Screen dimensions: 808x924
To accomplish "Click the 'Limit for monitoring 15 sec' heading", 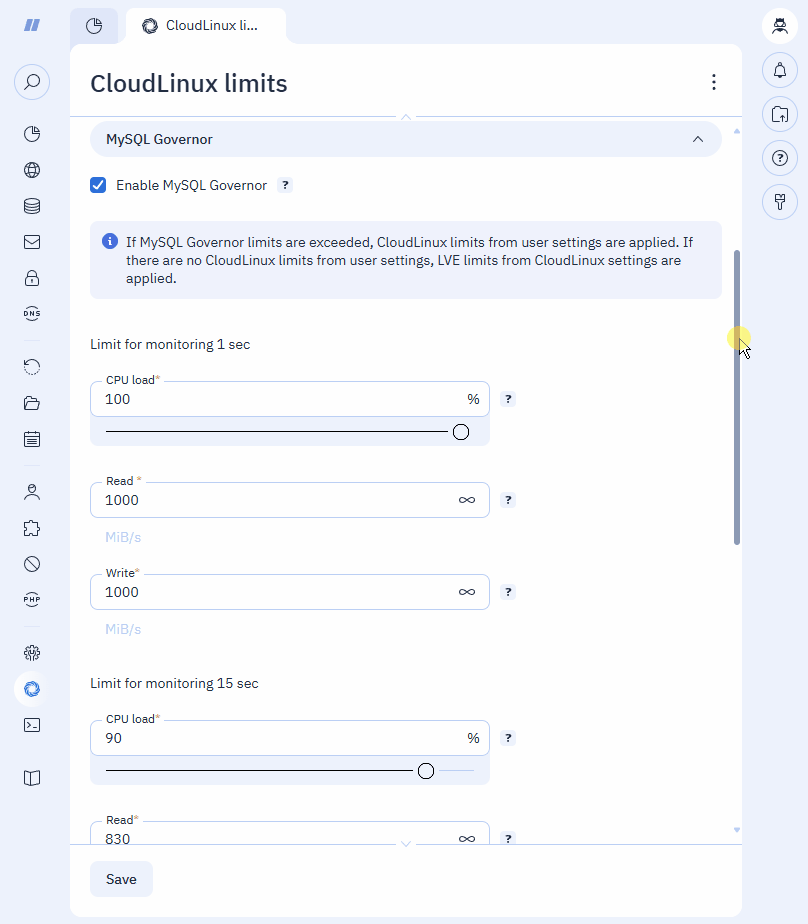I will pos(174,684).
